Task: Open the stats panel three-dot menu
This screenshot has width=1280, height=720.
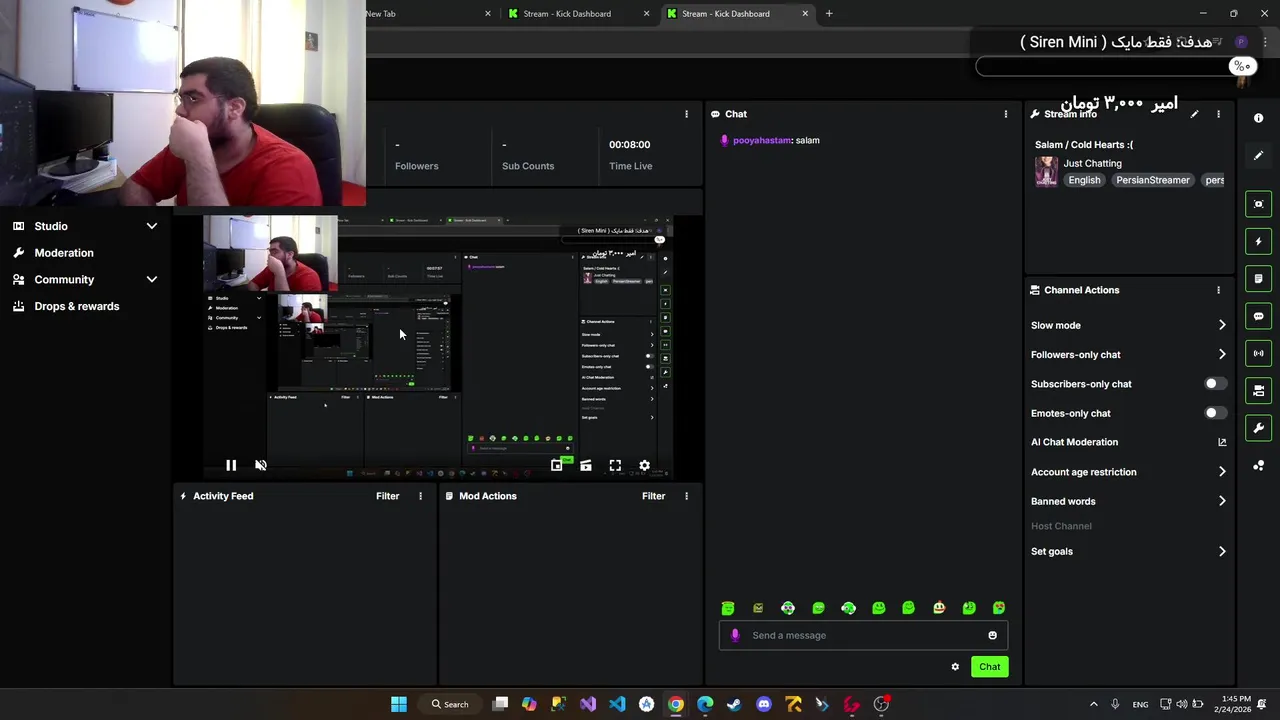Action: [x=686, y=114]
